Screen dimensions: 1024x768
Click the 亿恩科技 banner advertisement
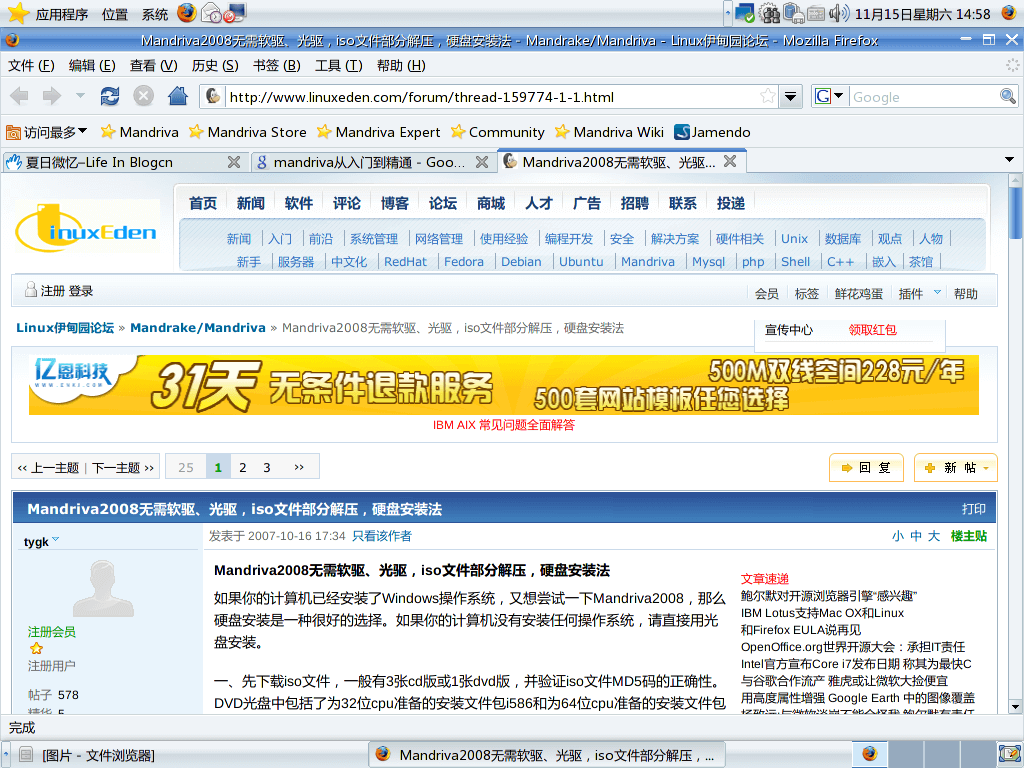point(504,385)
